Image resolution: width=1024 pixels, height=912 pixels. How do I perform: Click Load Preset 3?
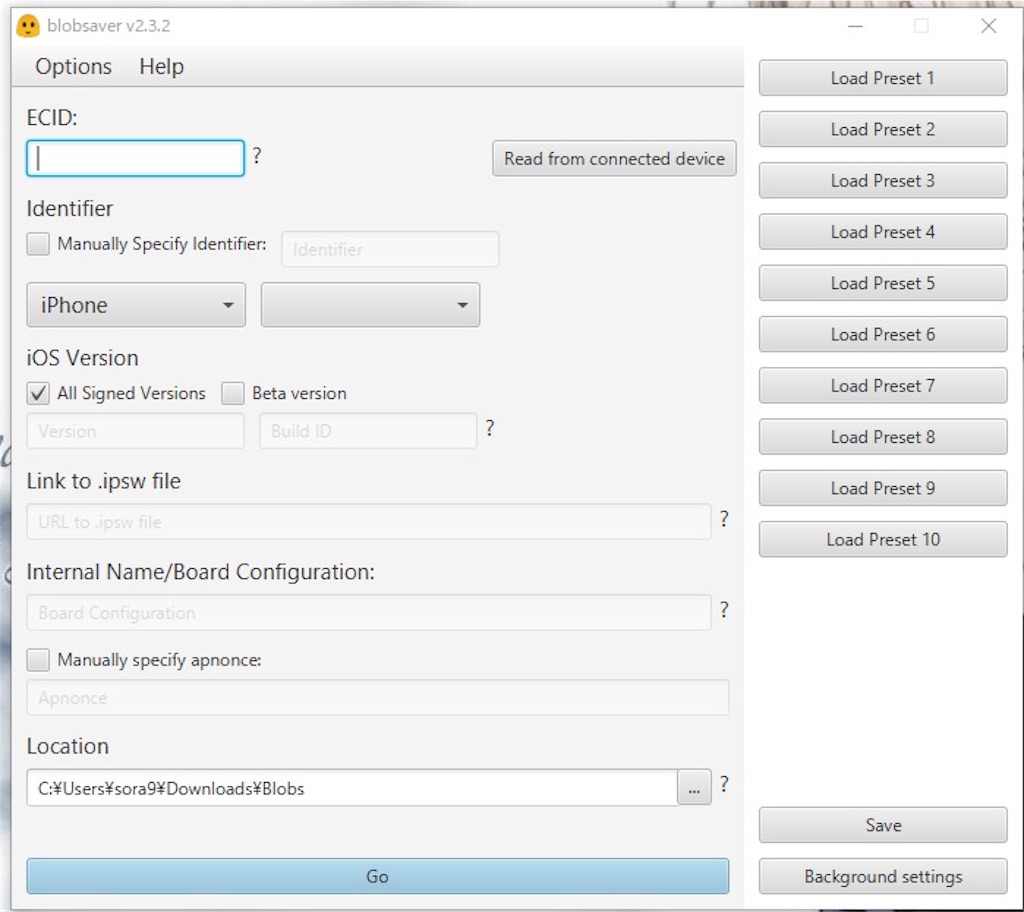[x=883, y=180]
